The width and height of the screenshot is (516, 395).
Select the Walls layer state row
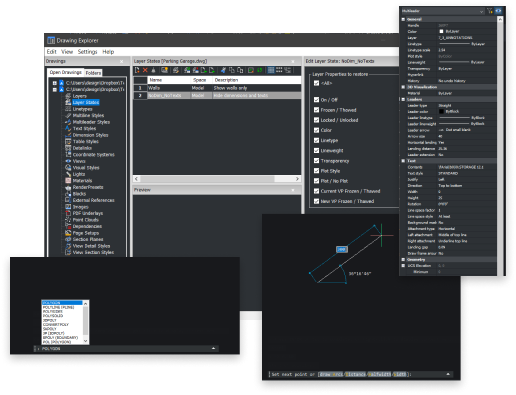tap(217, 88)
